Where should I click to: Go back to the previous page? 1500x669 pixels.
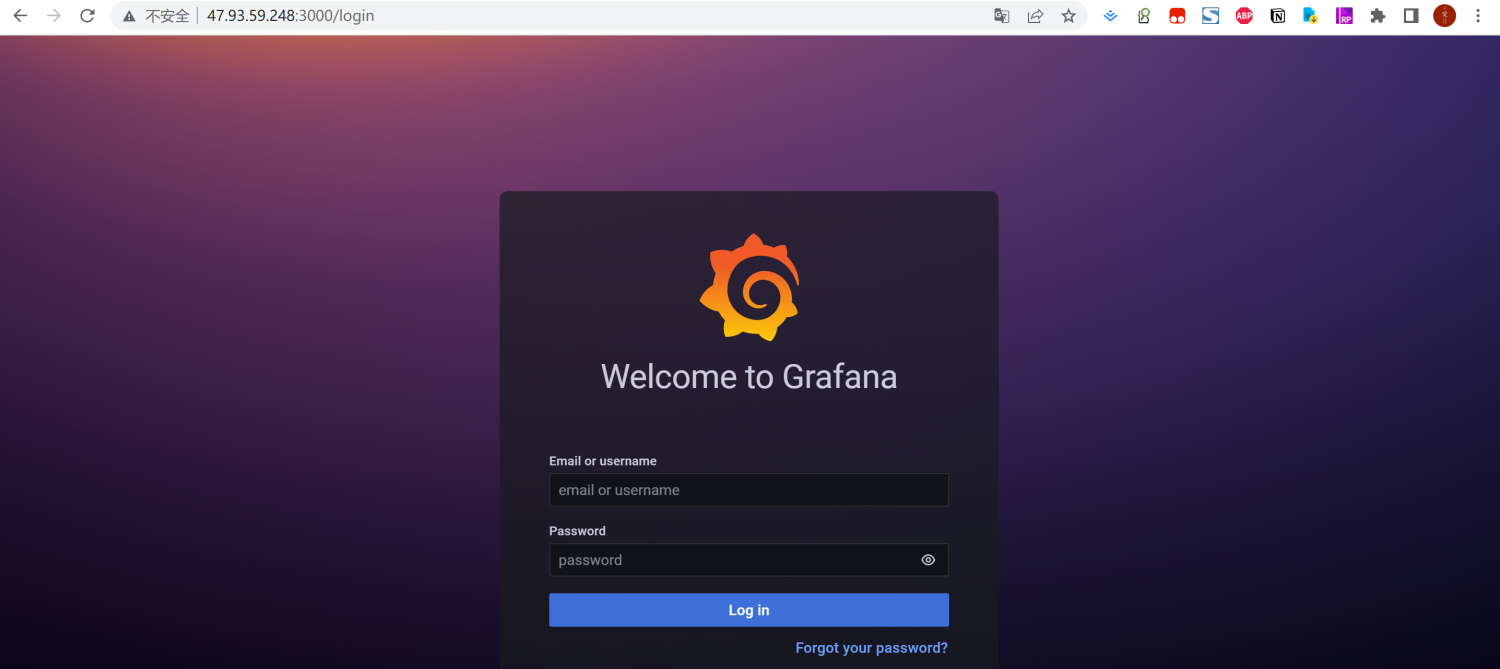tap(20, 16)
